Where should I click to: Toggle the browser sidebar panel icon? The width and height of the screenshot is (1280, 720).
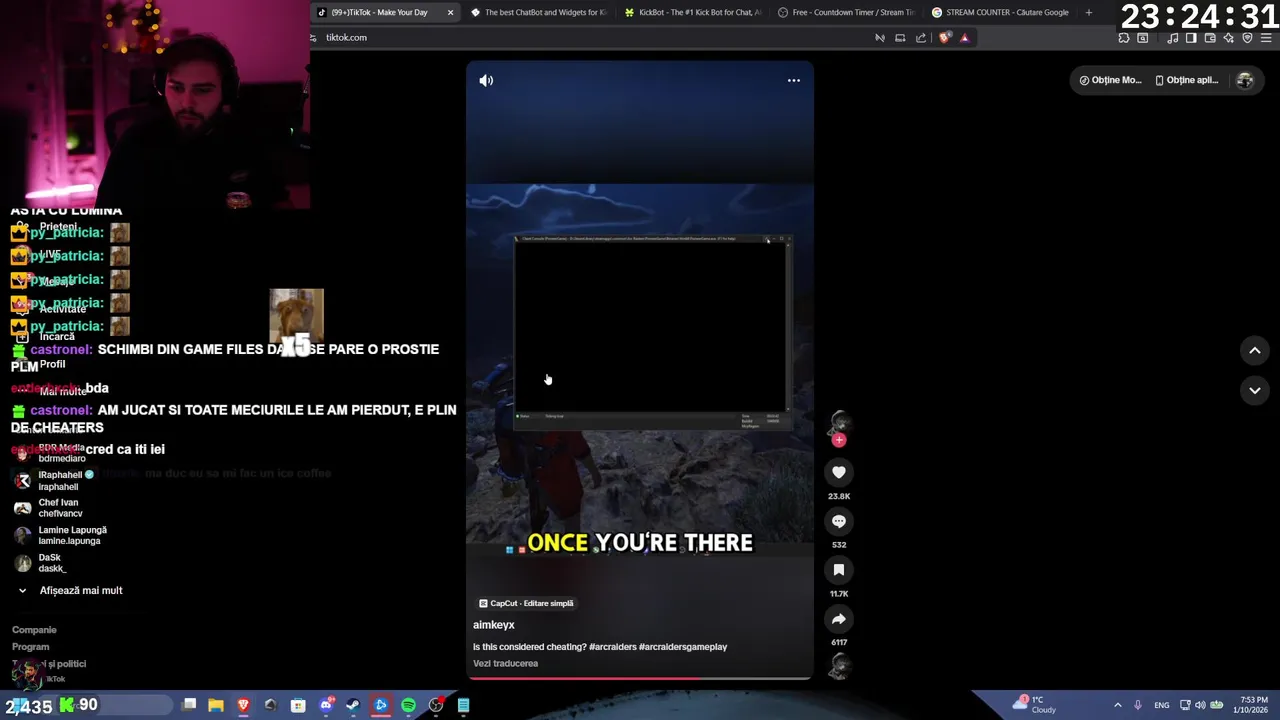(1191, 38)
